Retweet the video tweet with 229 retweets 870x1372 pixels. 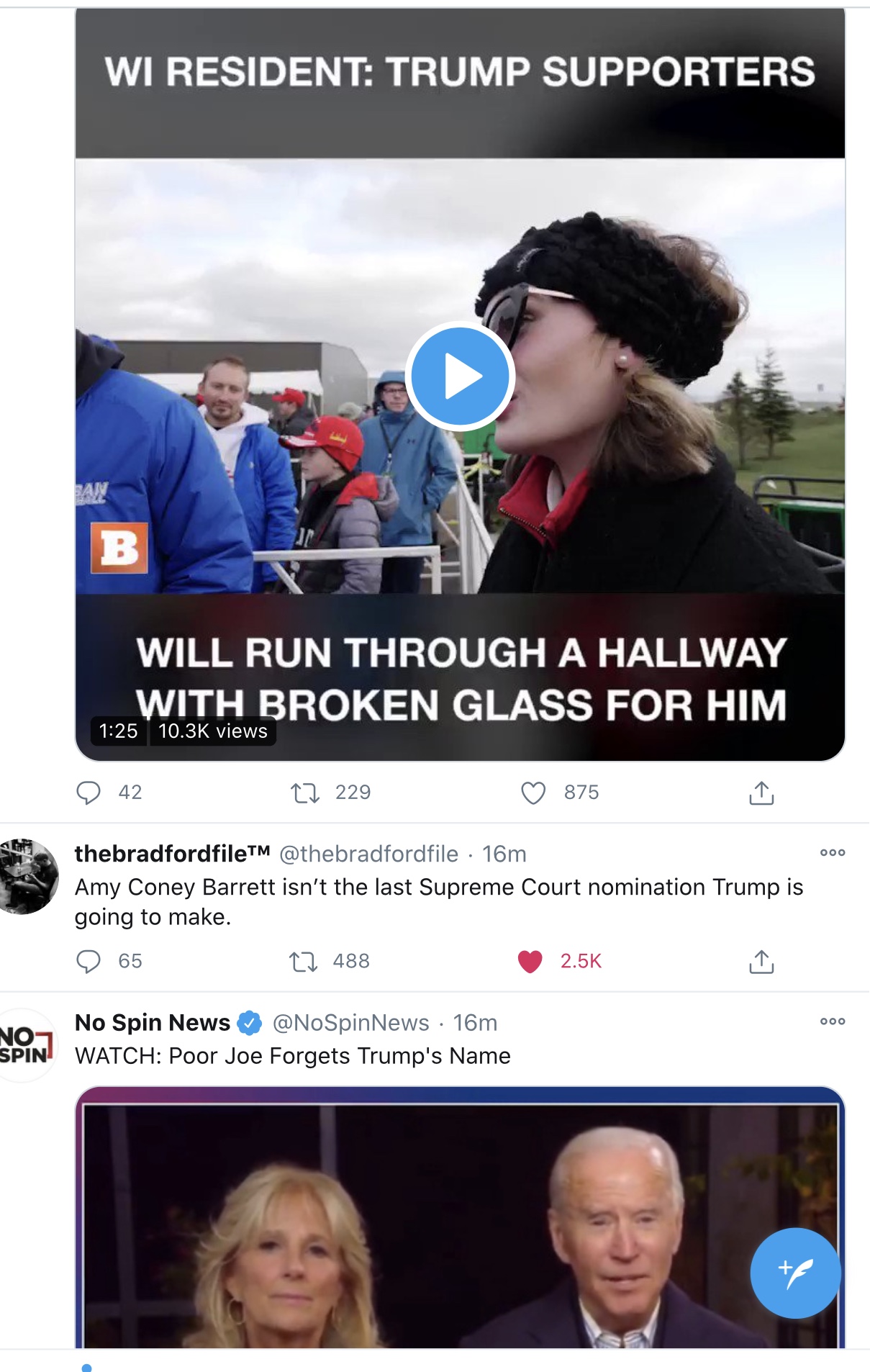click(304, 793)
